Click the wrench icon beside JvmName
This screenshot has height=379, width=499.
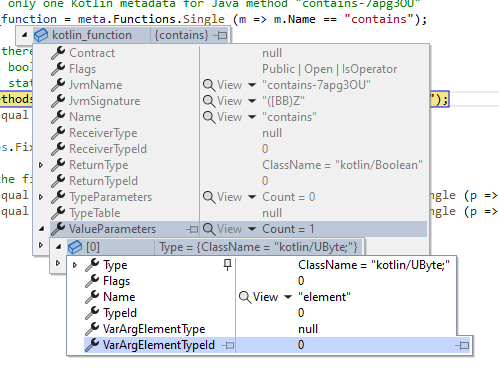tap(58, 85)
